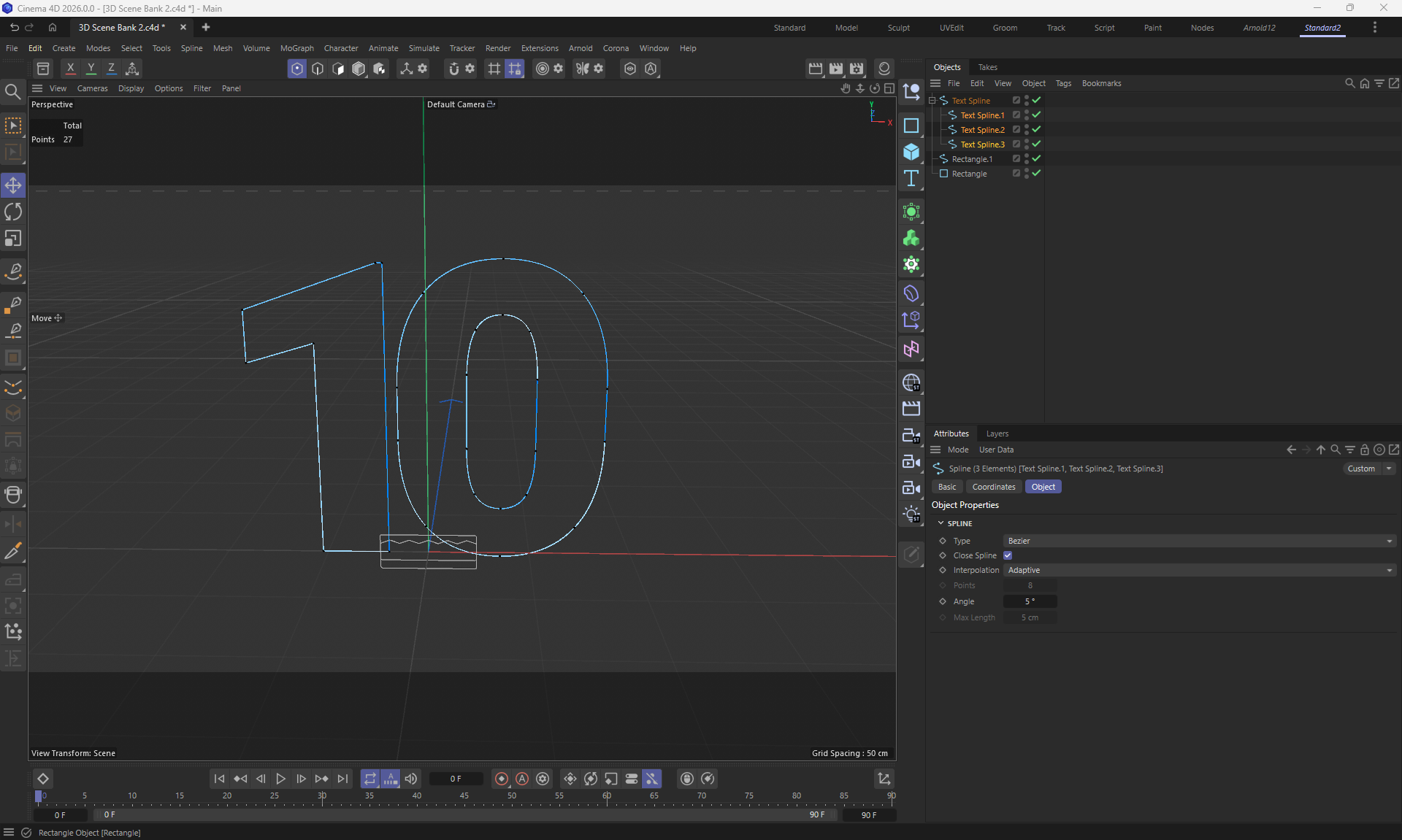Toggle green checkmark for Rectangle.1 object

click(1036, 158)
